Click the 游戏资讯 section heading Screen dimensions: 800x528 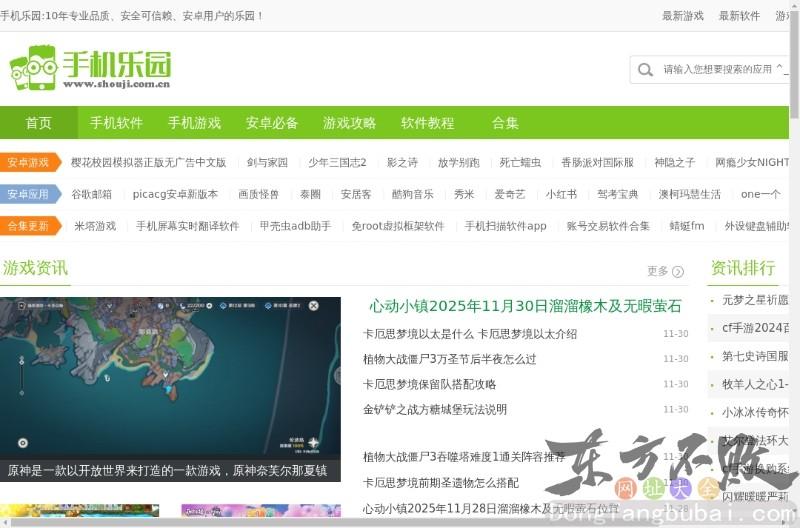coord(35,268)
